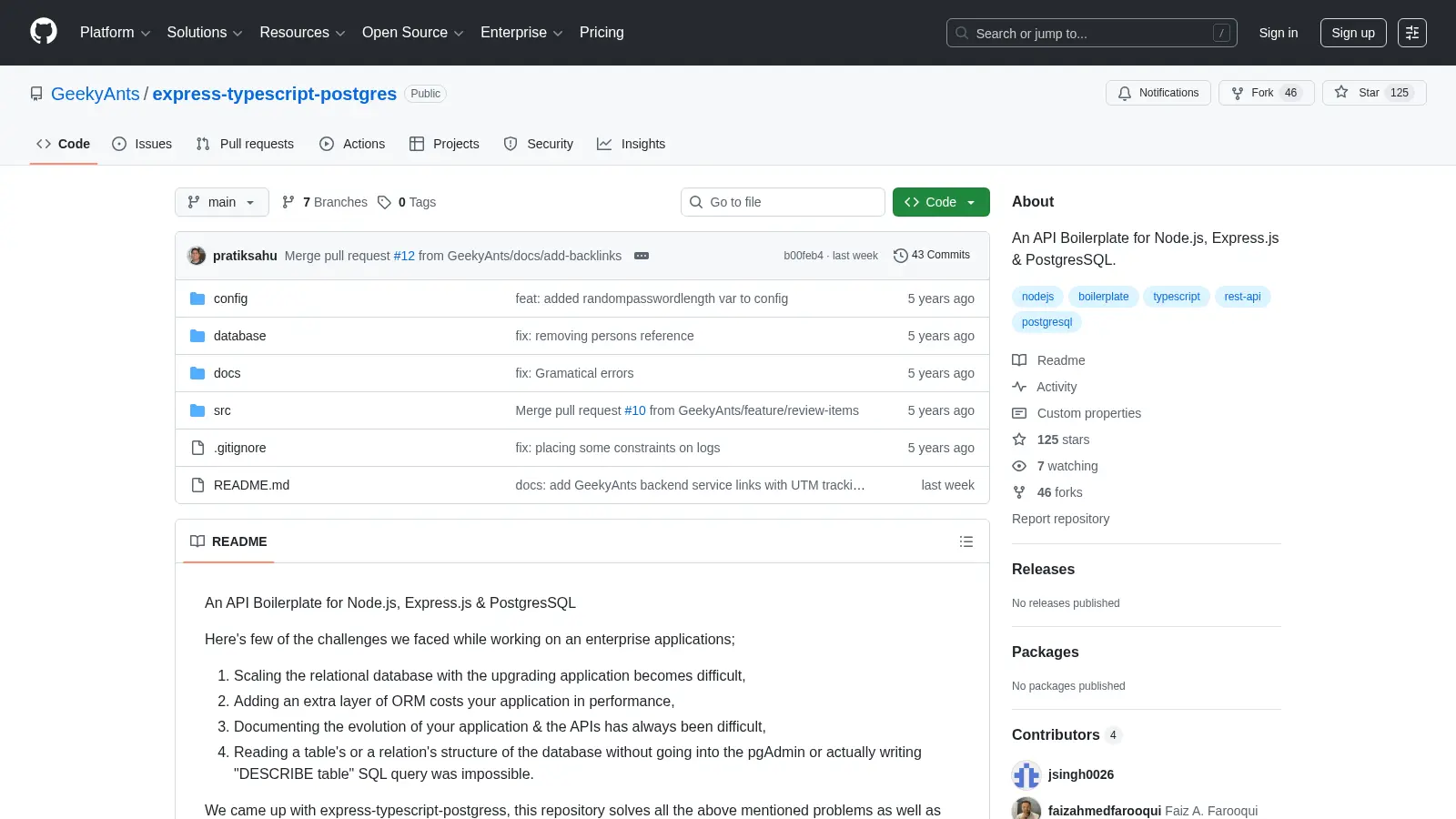The image size is (1456, 819).
Task: Click the Releases heading link
Action: click(x=1043, y=570)
